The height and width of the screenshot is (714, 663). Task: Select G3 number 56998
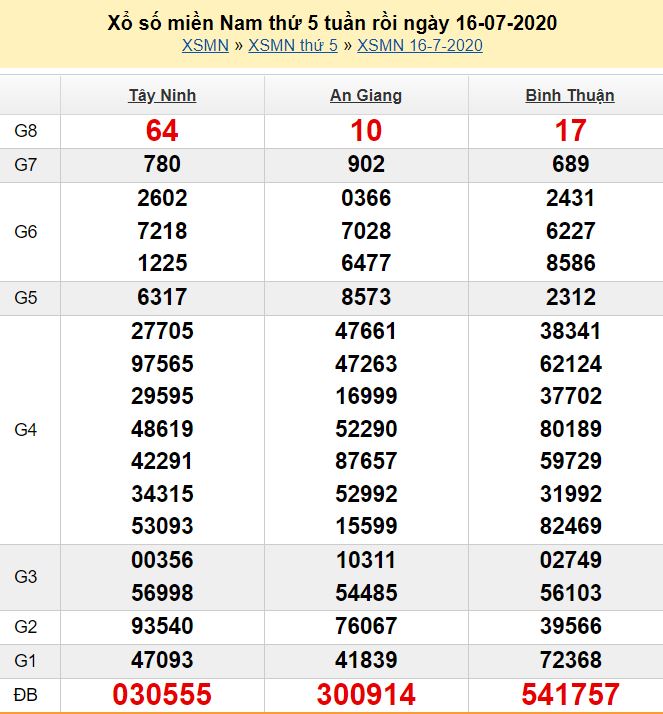pyautogui.click(x=163, y=593)
